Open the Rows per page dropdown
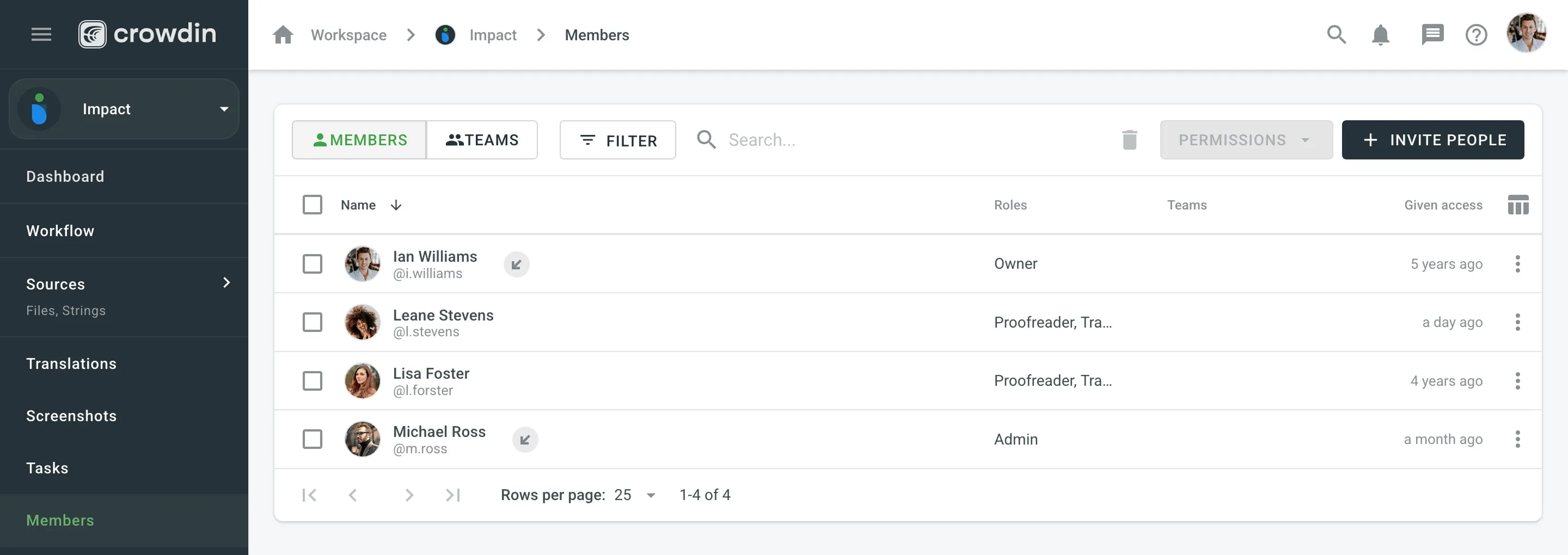Screen dimensions: 1568x555 [x=634, y=495]
